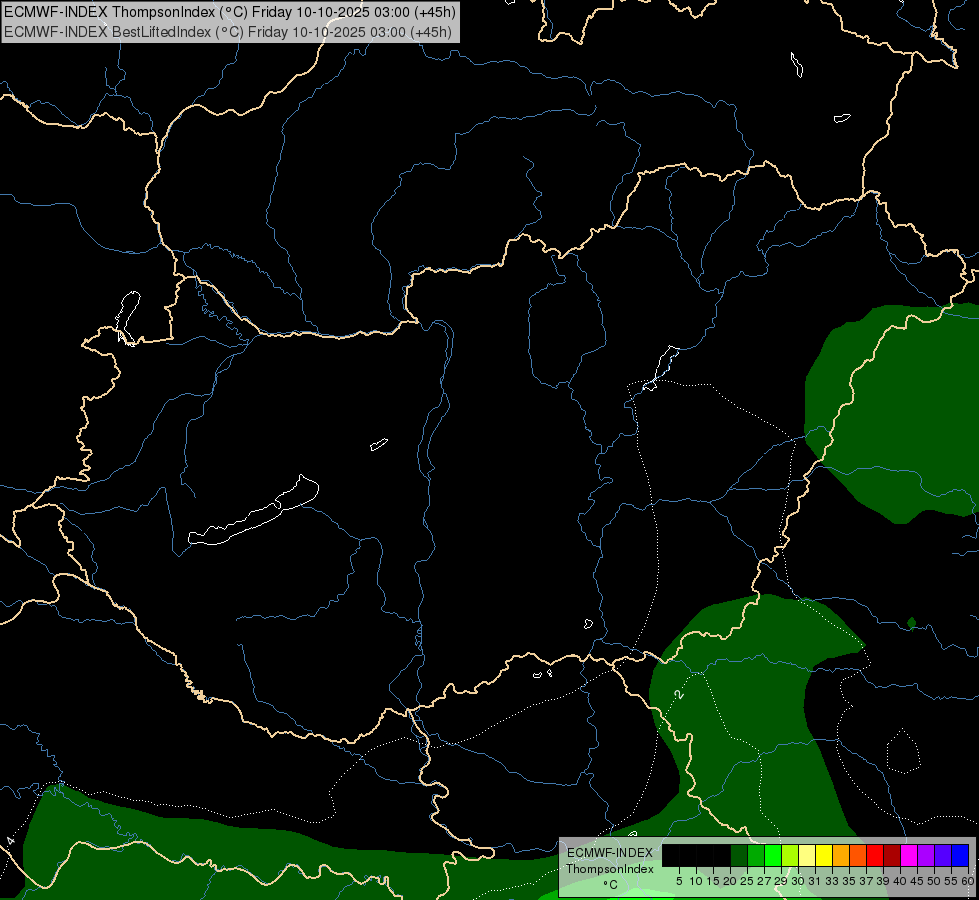Select the dark green 20–25 legend swatch
This screenshot has width=979, height=900.
pyautogui.click(x=739, y=855)
